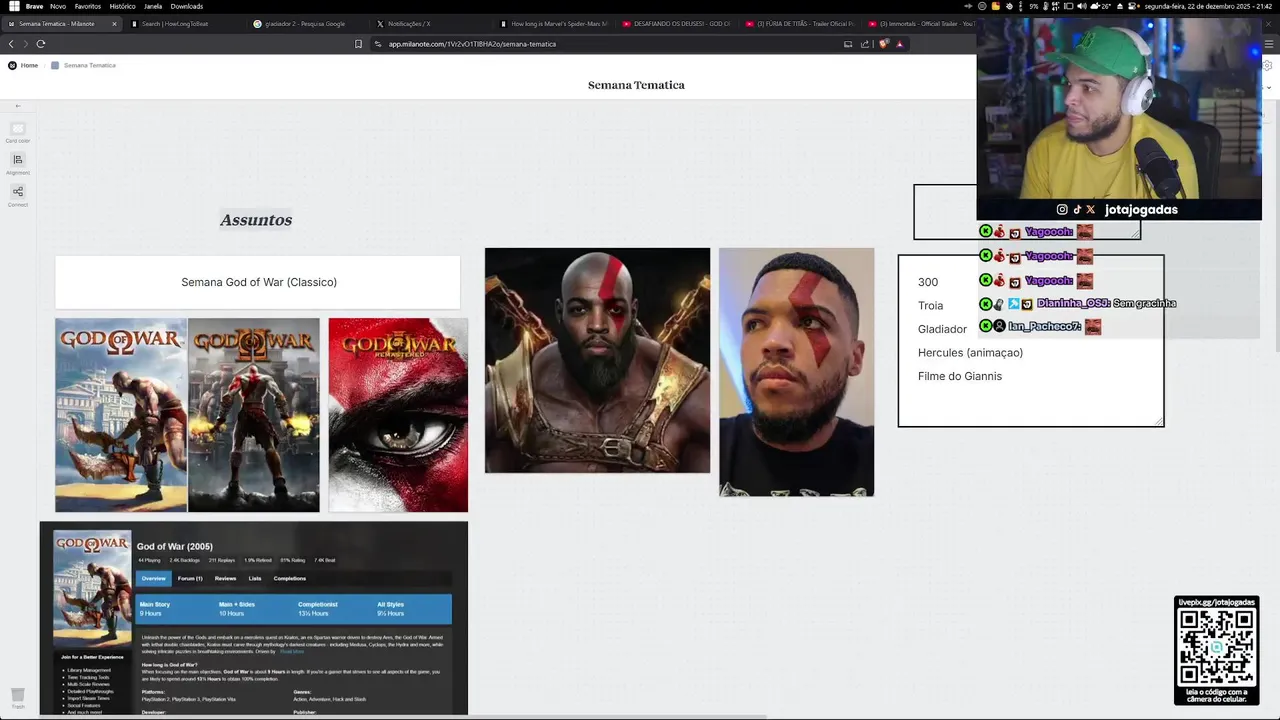Screen dimensions: 1280x720
Task: Open the Favoritos menu
Action: click(x=88, y=6)
